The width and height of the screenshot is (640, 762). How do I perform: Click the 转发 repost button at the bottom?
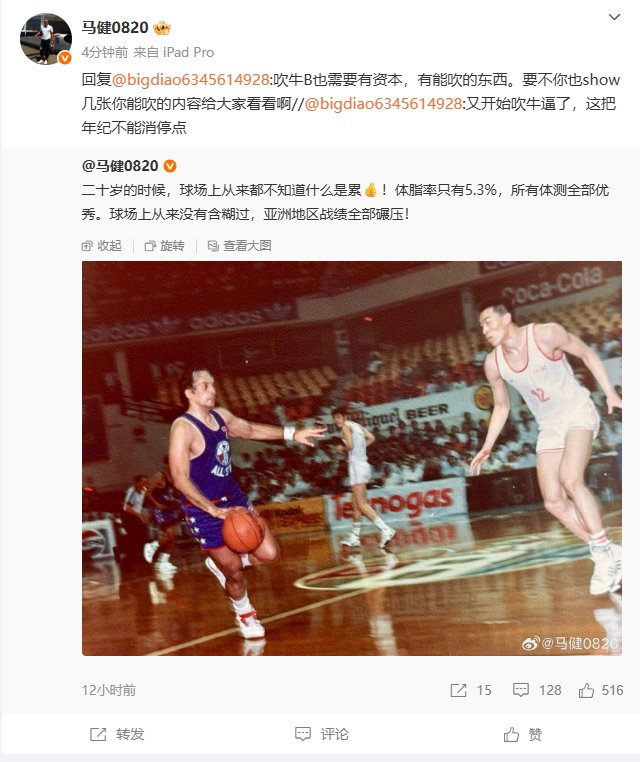tap(117, 734)
